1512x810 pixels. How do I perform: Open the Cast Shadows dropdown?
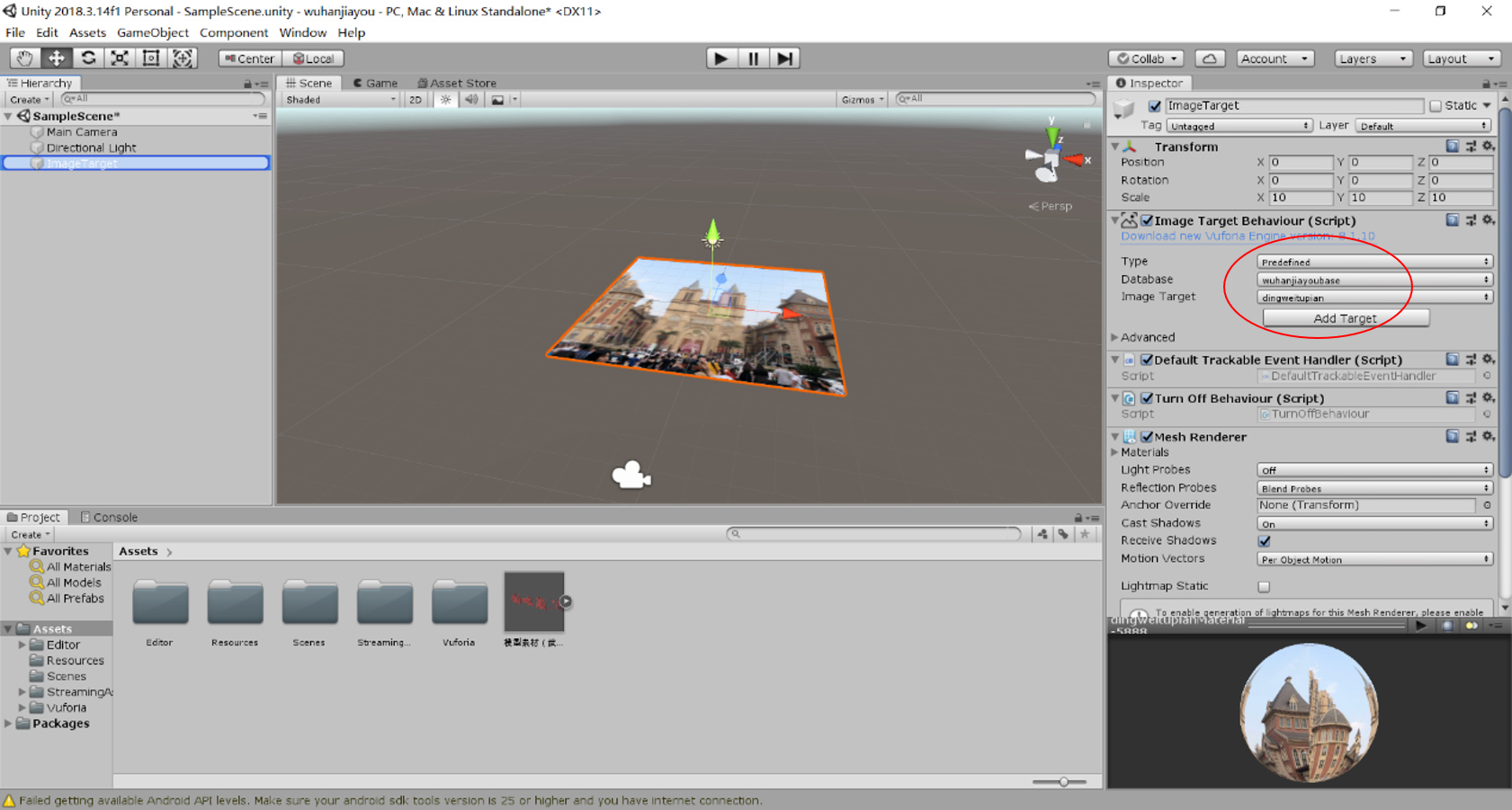(1373, 524)
